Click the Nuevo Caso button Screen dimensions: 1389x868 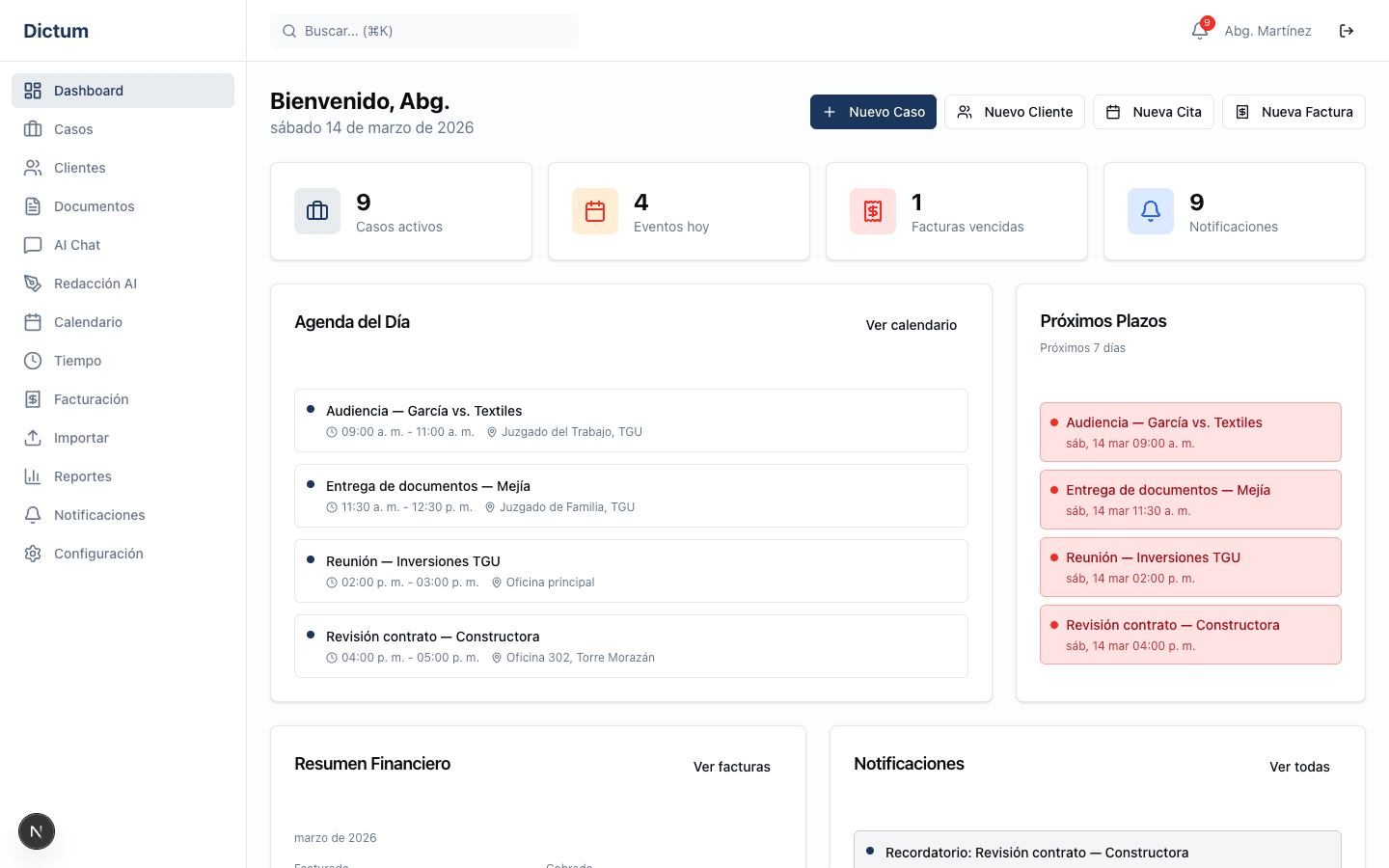click(x=873, y=112)
